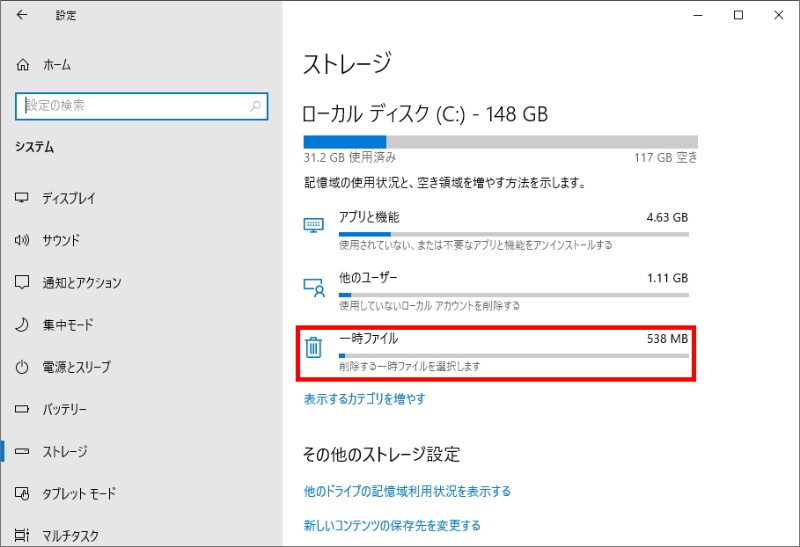
Task: Click the Home house icon
Action: [22, 65]
